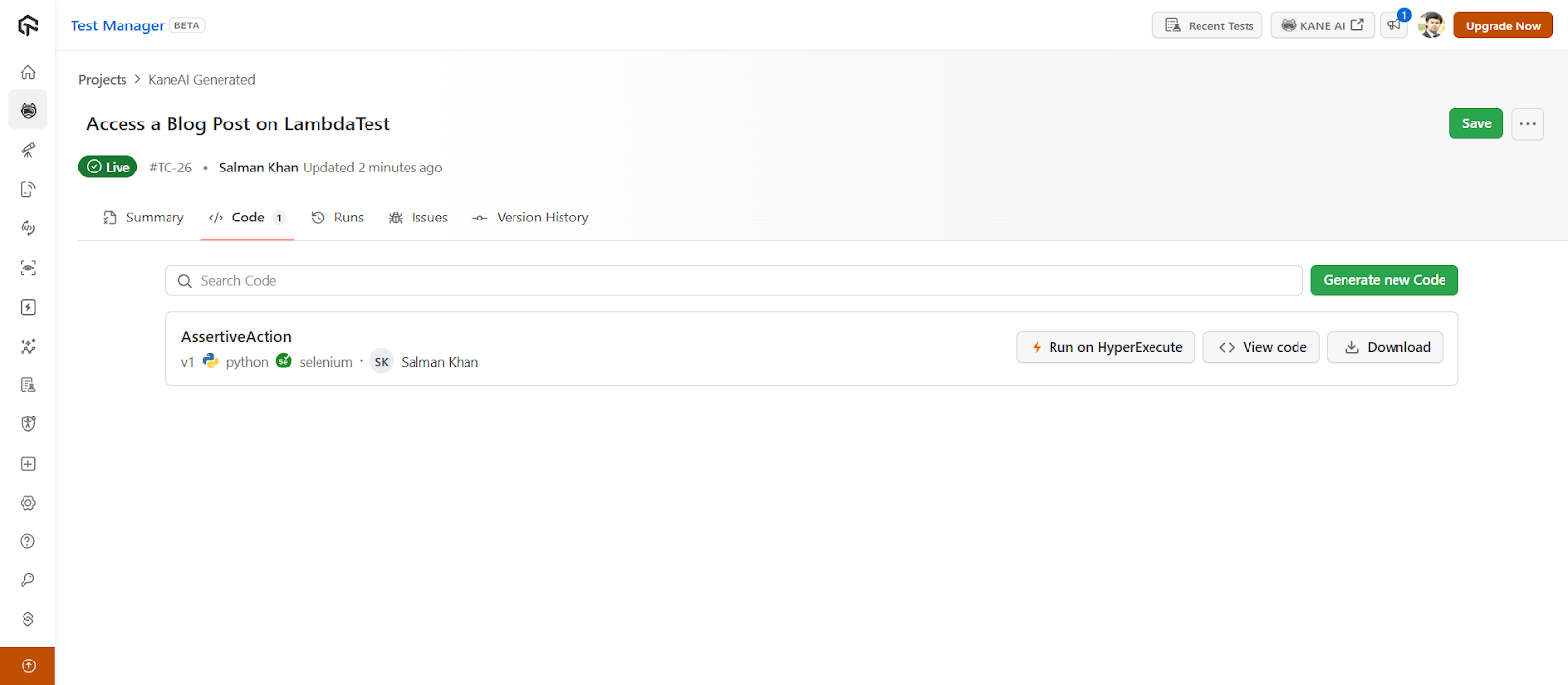Open KANE AI external link
The height and width of the screenshot is (685, 1568).
[x=1323, y=25]
